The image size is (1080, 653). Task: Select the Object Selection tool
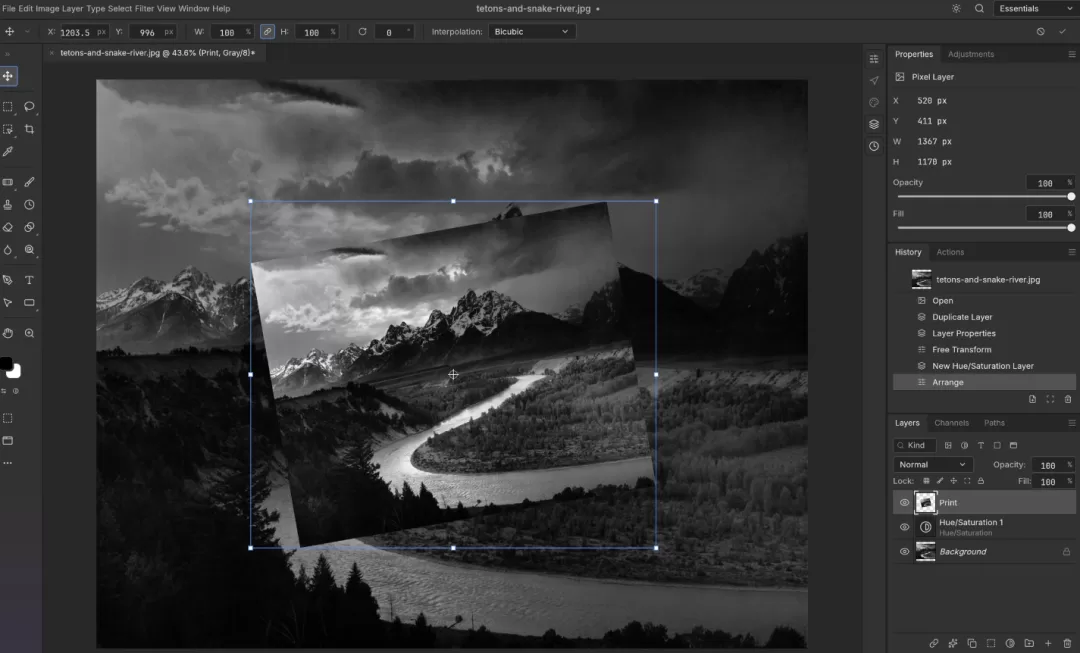(8, 129)
